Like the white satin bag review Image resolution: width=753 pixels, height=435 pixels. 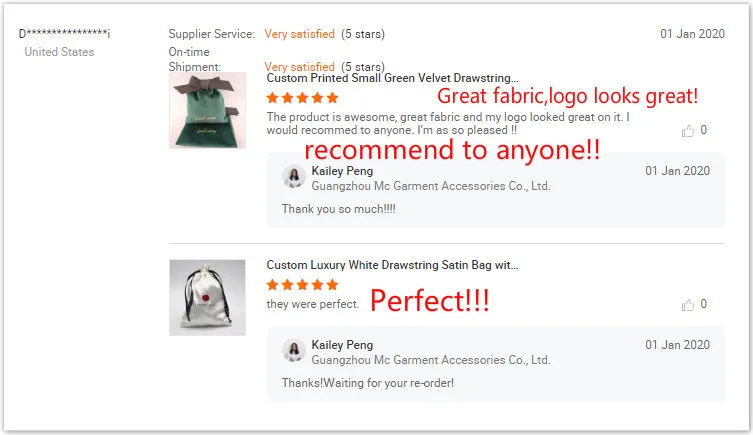(688, 305)
